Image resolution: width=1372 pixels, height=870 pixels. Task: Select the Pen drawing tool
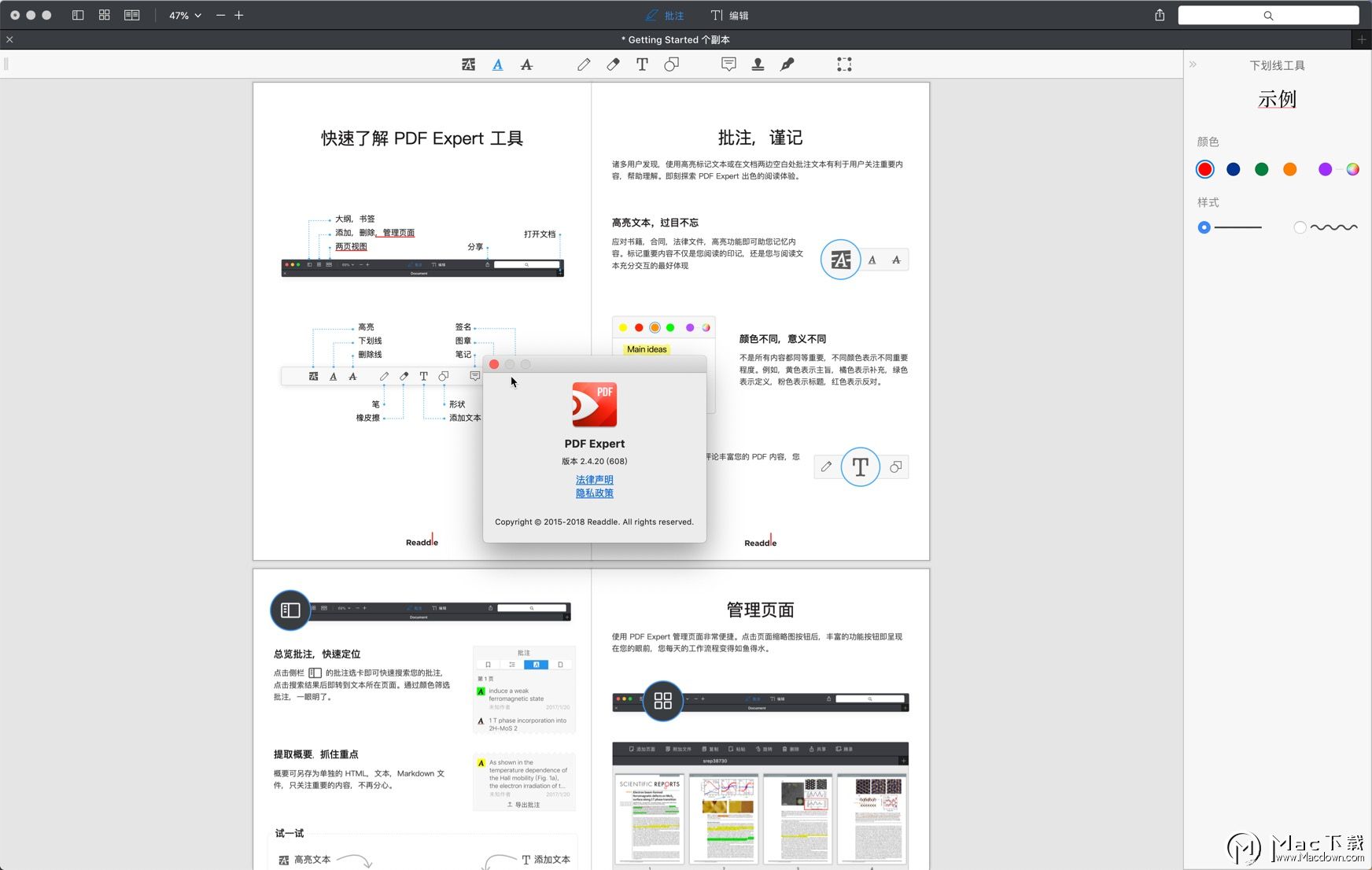pyautogui.click(x=584, y=65)
